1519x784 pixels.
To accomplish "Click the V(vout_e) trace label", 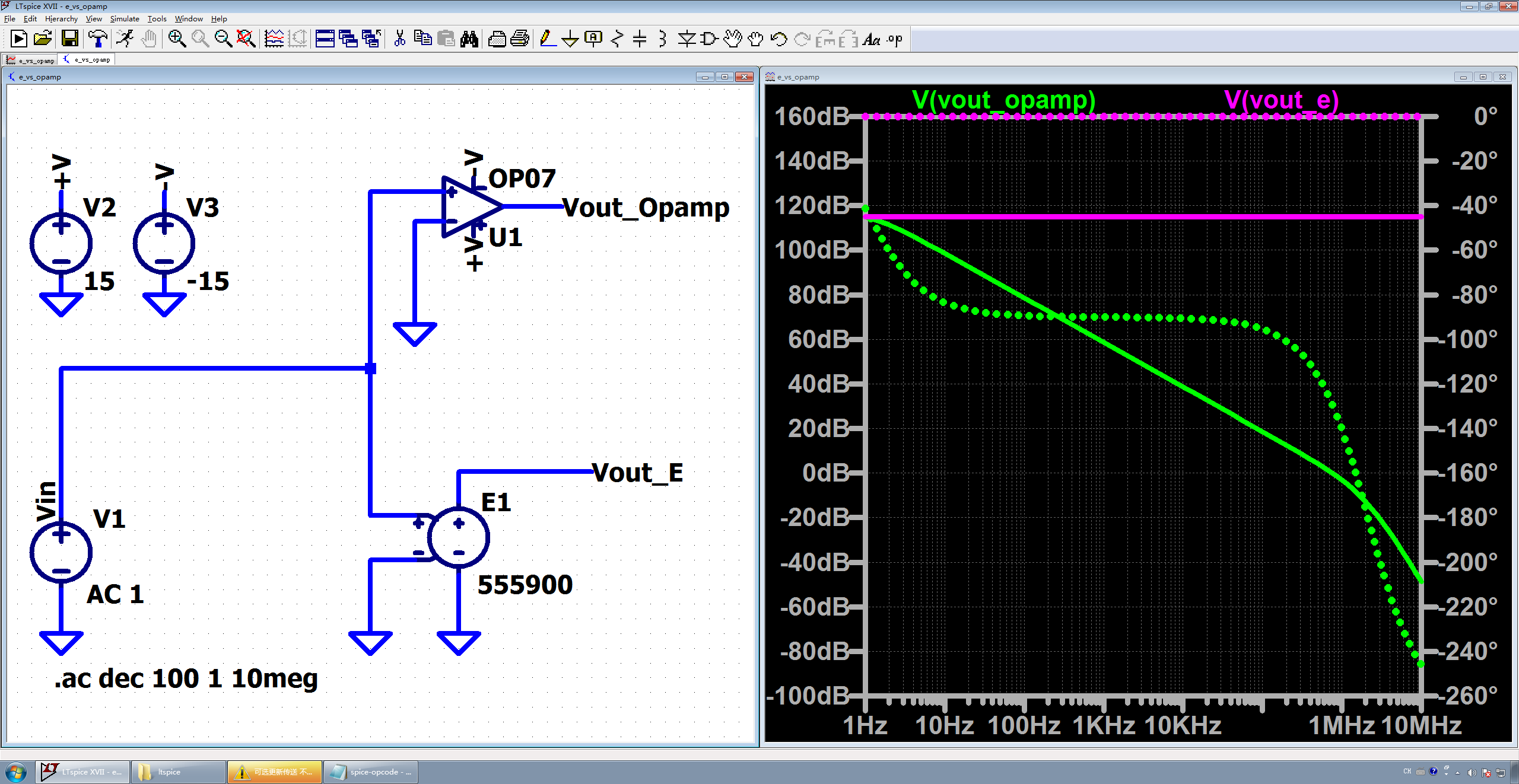I will [1281, 100].
